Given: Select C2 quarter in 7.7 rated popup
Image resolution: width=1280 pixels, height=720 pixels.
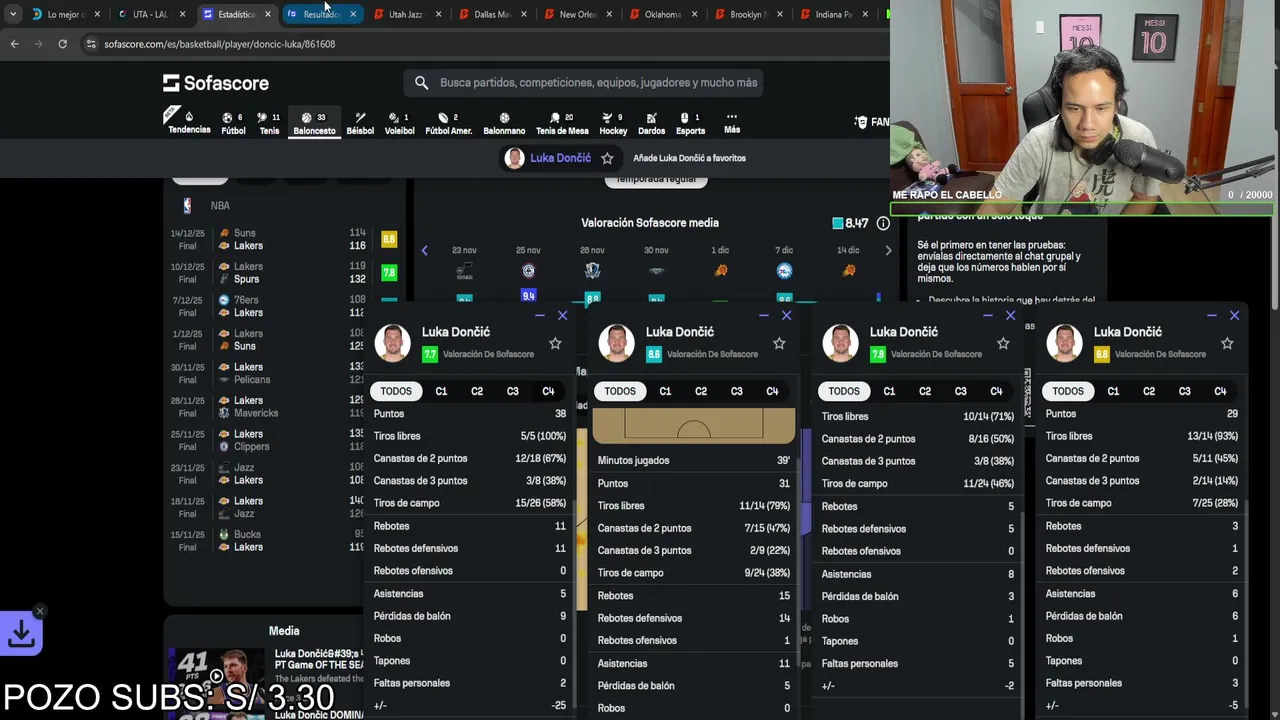Looking at the screenshot, I should point(477,391).
